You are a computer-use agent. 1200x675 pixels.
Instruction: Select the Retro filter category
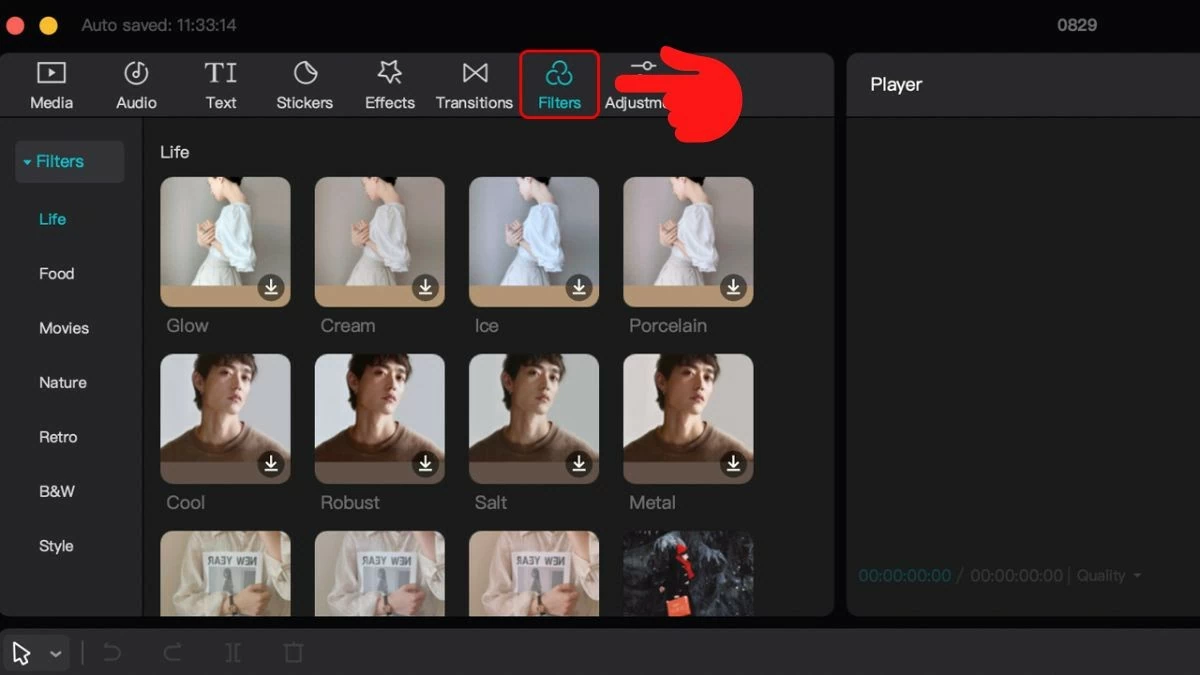pyautogui.click(x=58, y=437)
